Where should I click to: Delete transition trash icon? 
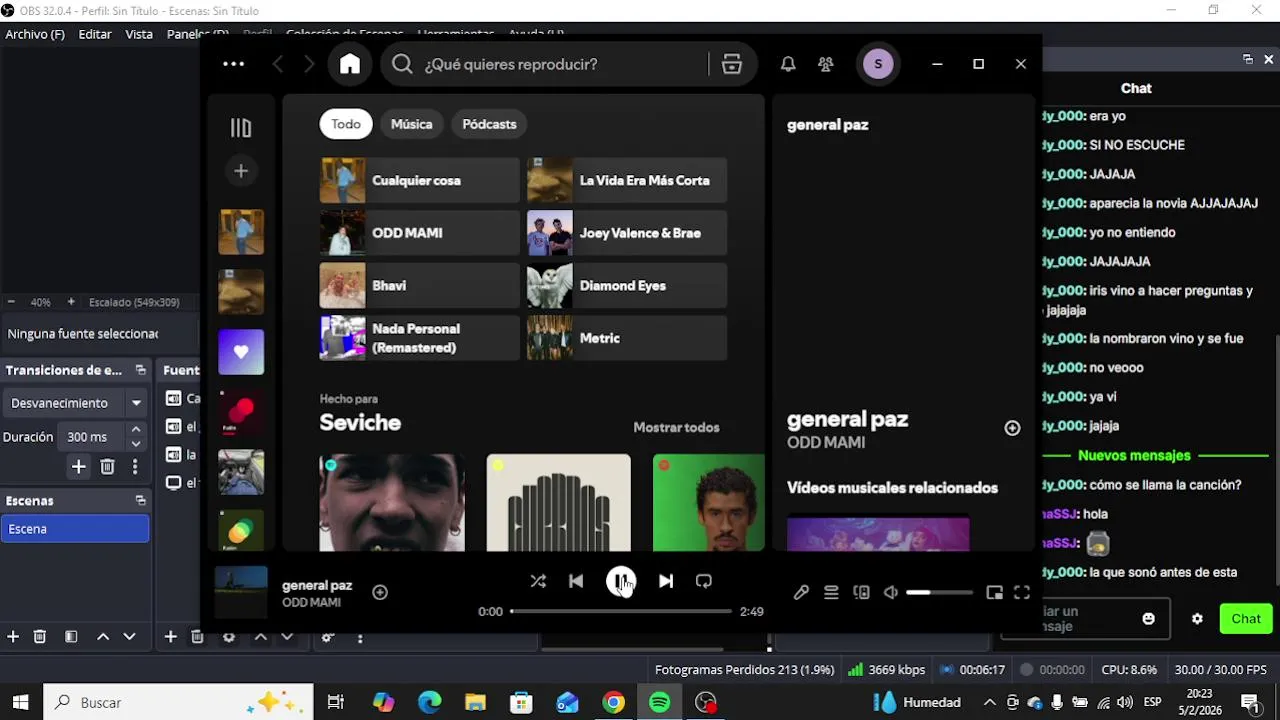click(x=107, y=466)
